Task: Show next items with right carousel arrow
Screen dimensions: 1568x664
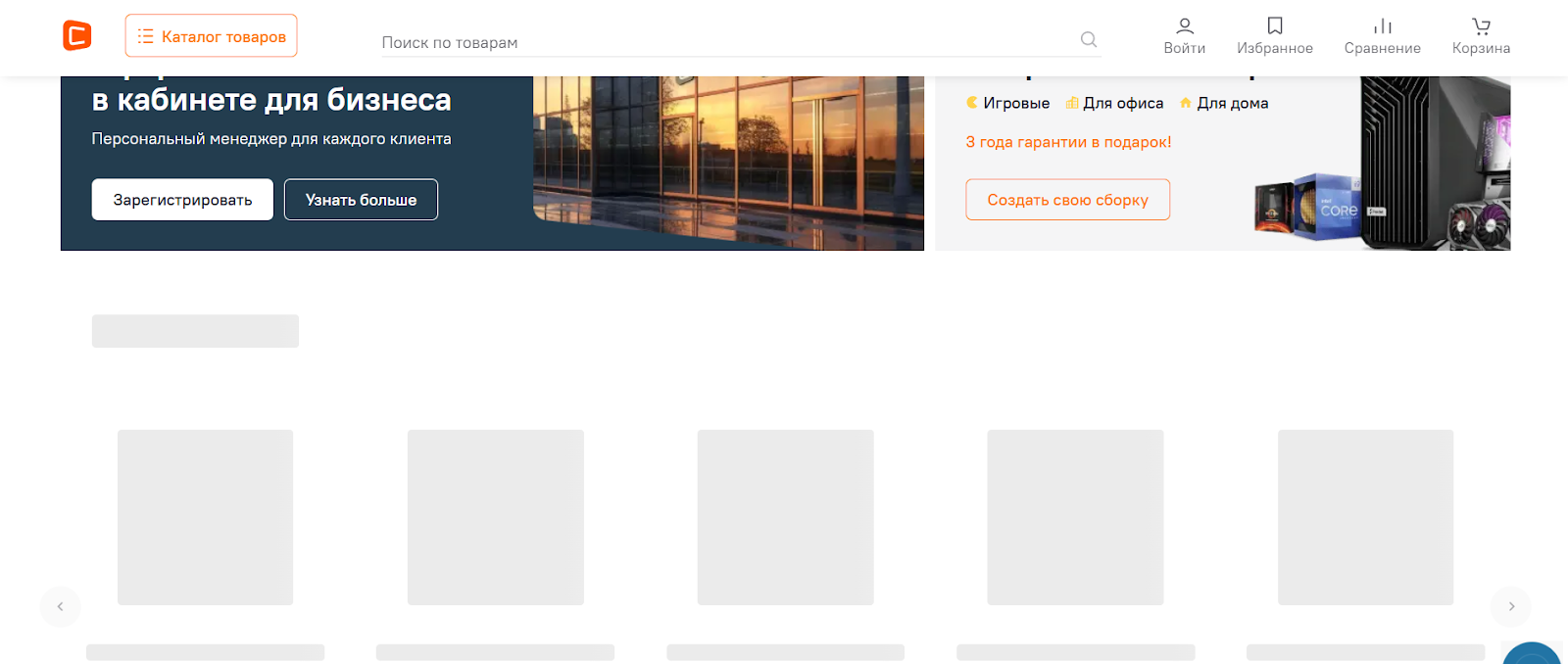Action: (x=1510, y=606)
